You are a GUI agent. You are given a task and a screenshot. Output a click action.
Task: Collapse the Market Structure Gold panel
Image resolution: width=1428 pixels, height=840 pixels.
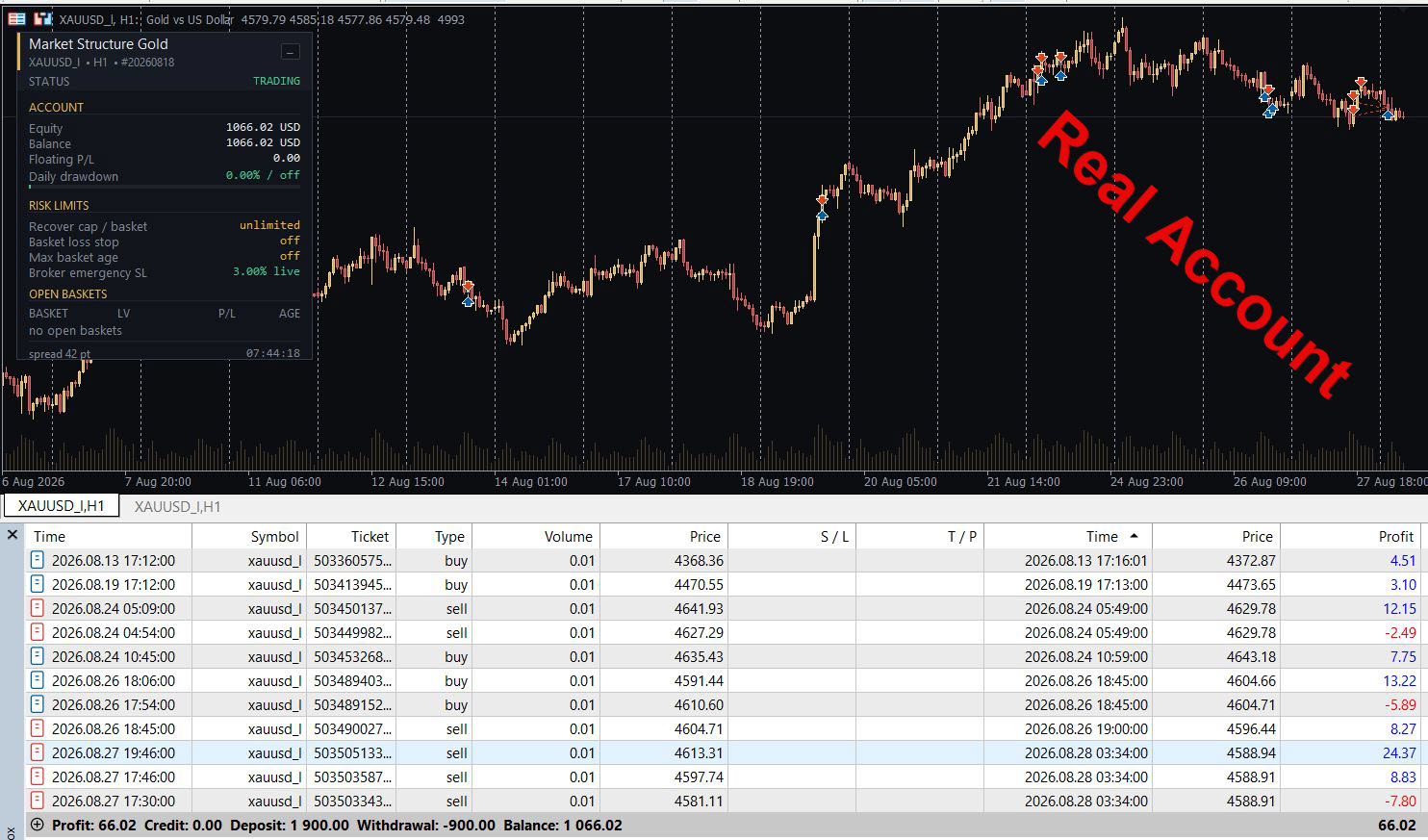(290, 52)
